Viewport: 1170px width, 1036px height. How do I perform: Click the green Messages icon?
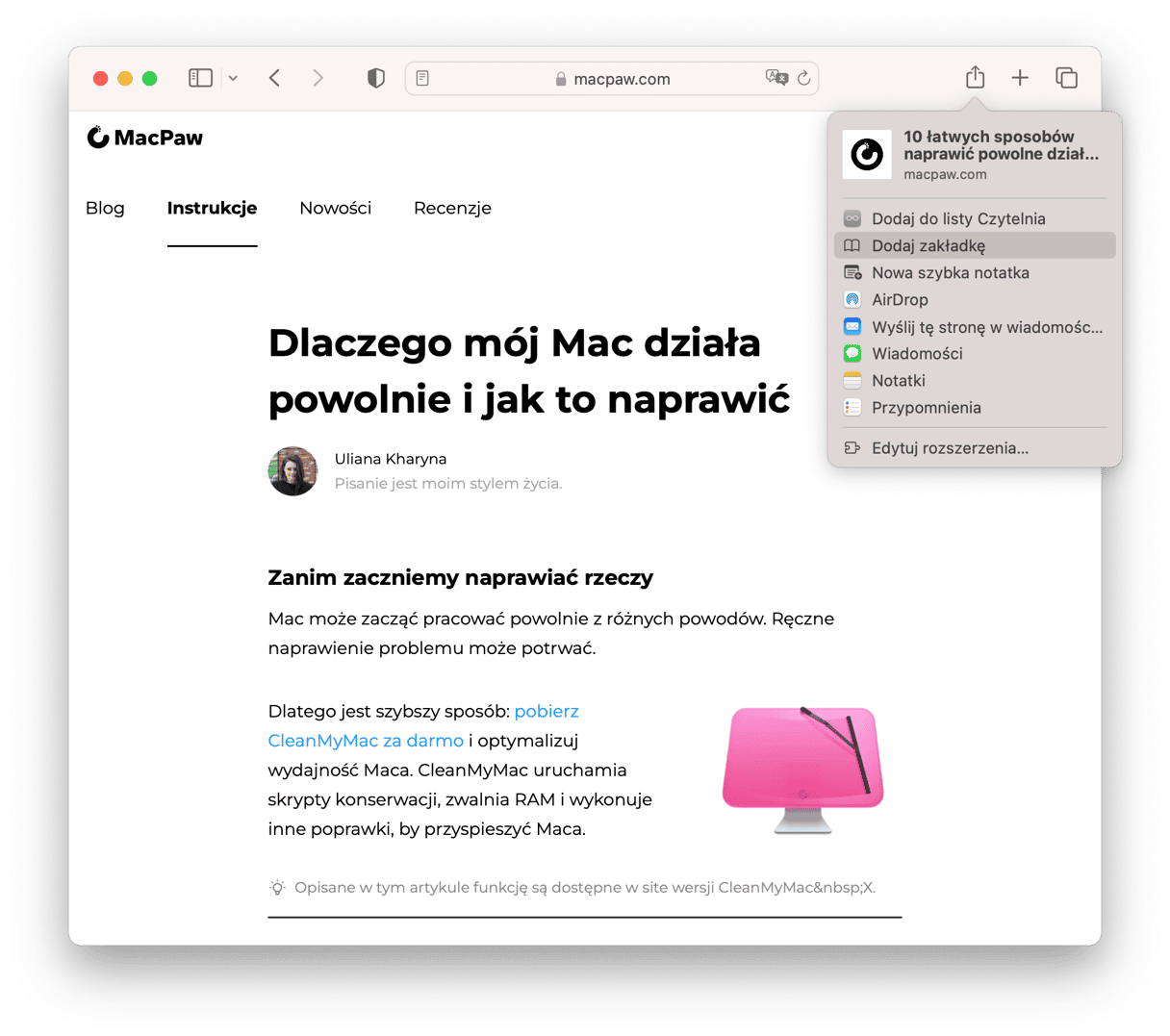coord(852,353)
